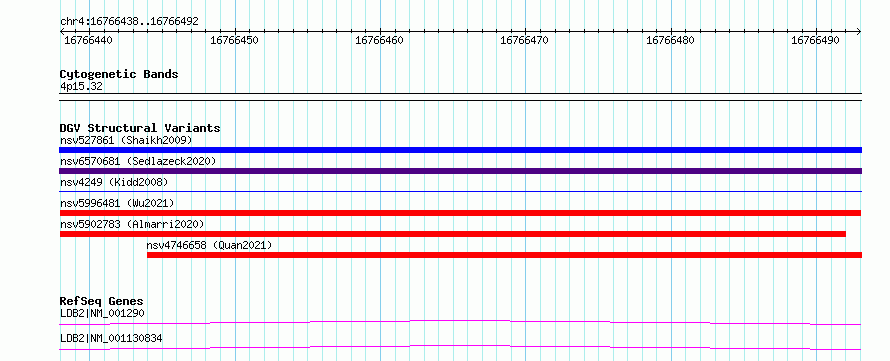The height and width of the screenshot is (361, 890).
Task: Click ruler position 16766450
Action: coord(234,40)
